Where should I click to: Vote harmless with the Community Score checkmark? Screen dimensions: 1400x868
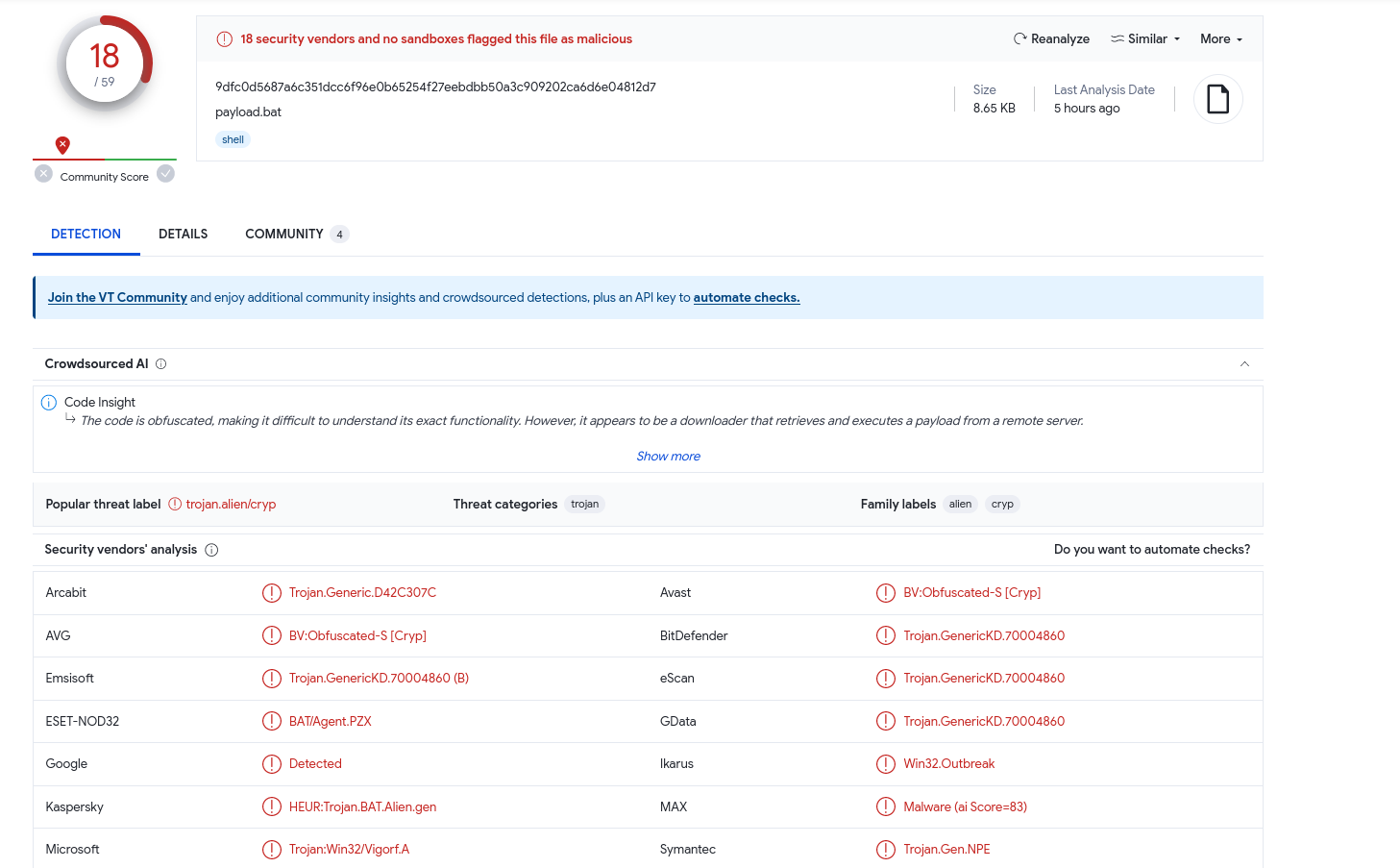pos(166,173)
